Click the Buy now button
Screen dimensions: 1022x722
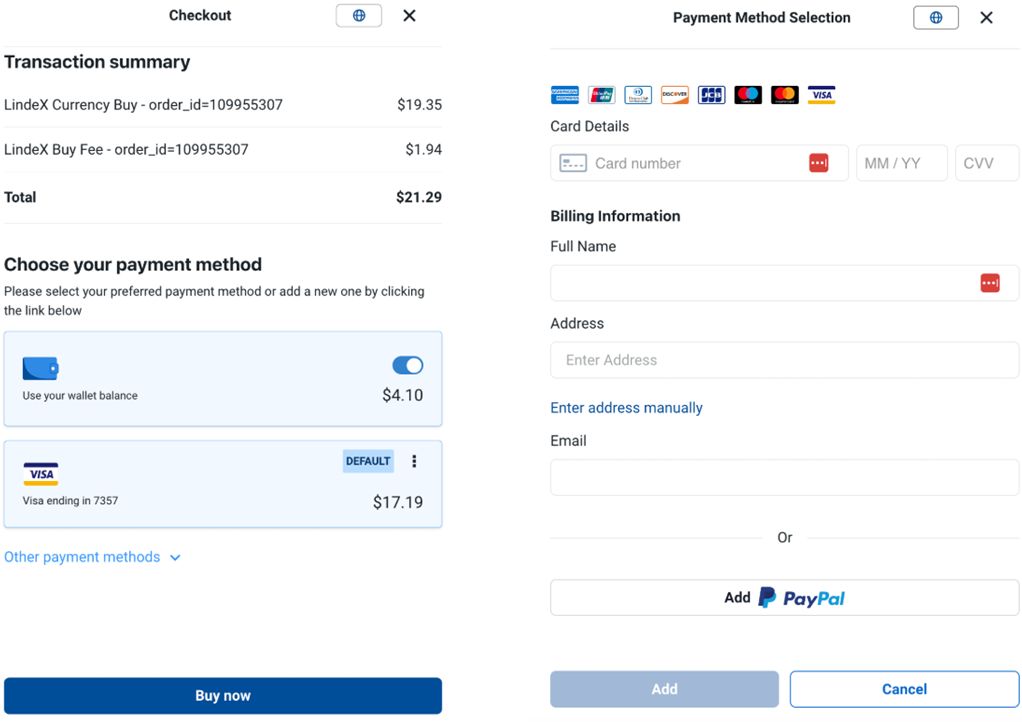pyautogui.click(x=223, y=696)
